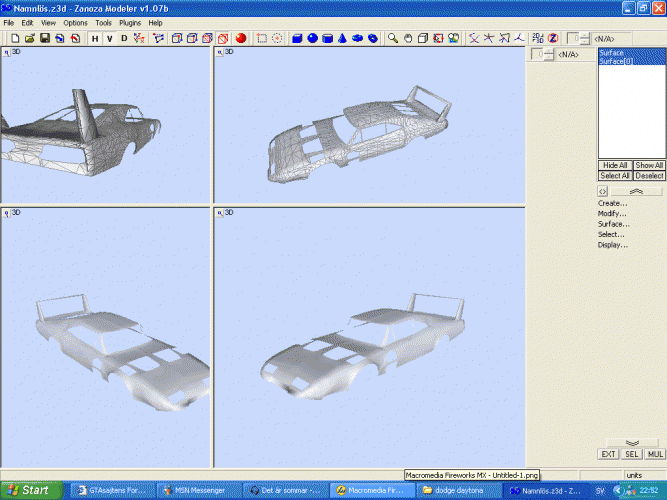Open the Tools menu
Screen dimensions: 667x500
point(104,22)
